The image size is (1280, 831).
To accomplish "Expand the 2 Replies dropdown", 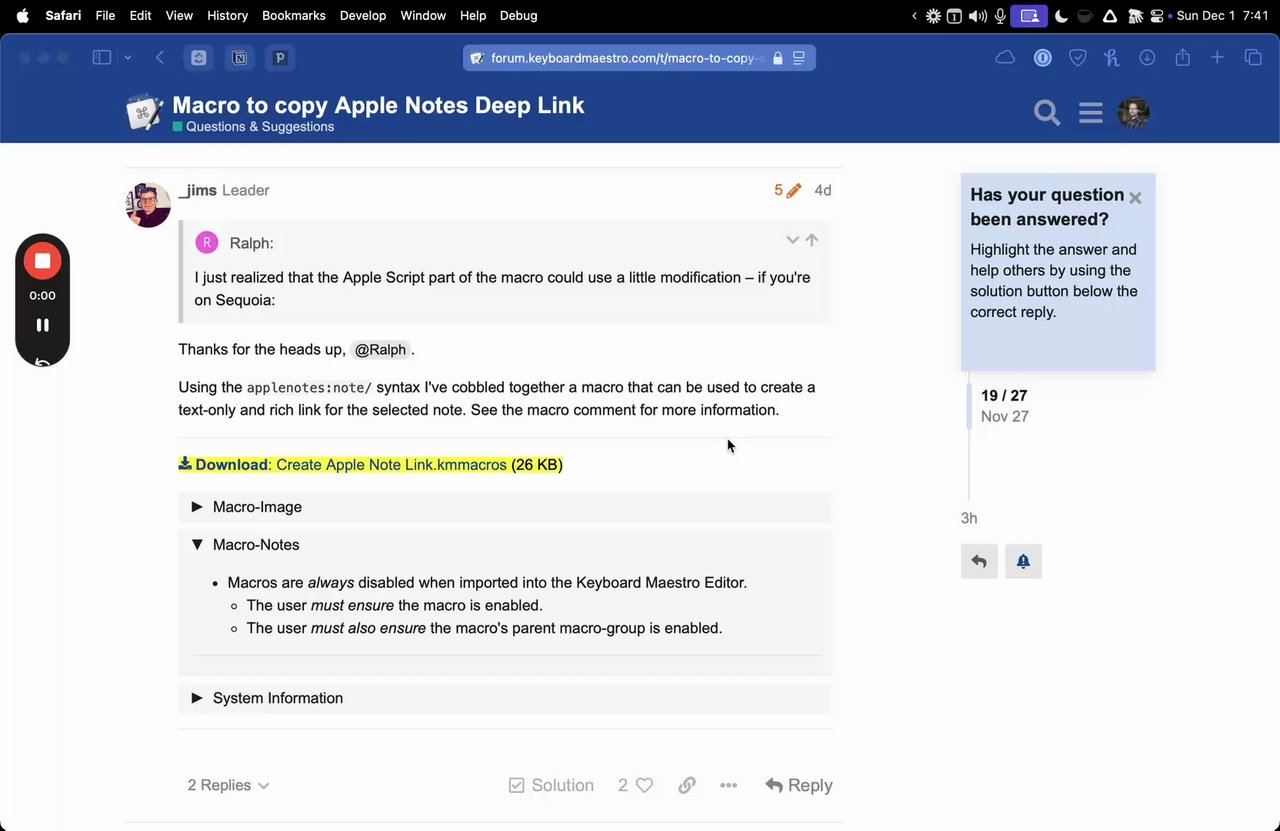I will click(228, 785).
